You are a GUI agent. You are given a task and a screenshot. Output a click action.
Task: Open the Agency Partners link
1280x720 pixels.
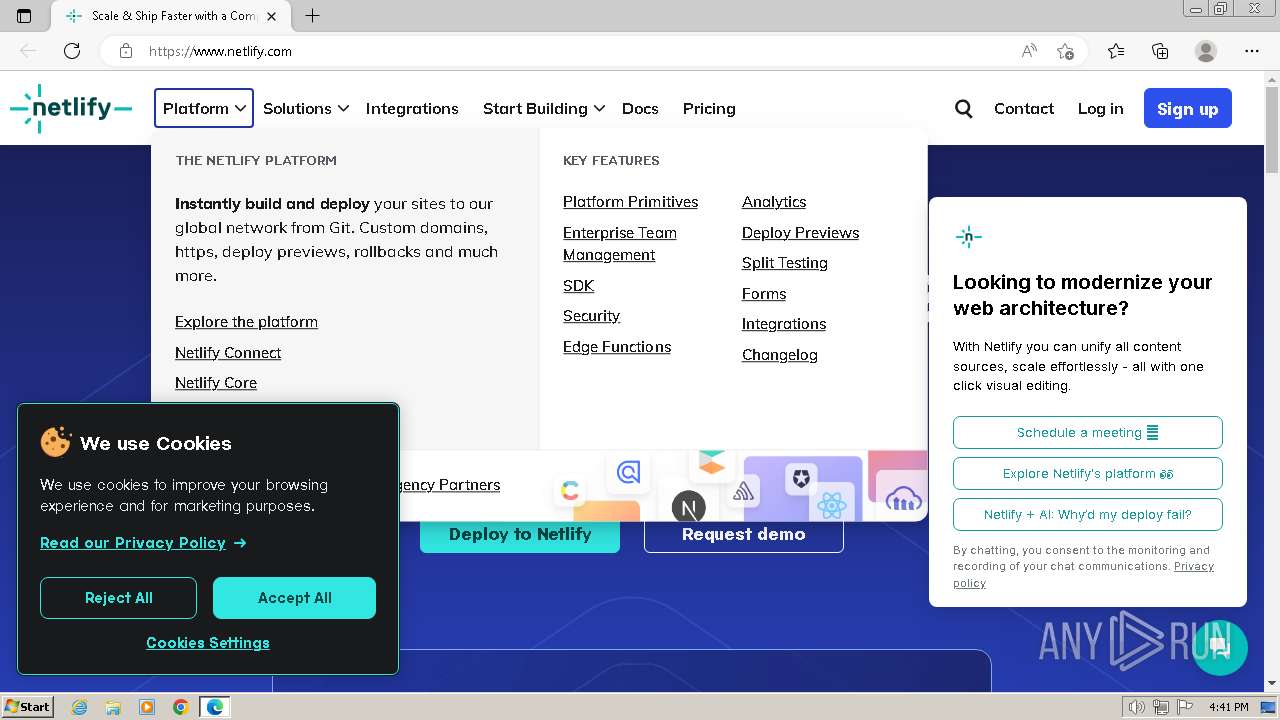pos(450,485)
